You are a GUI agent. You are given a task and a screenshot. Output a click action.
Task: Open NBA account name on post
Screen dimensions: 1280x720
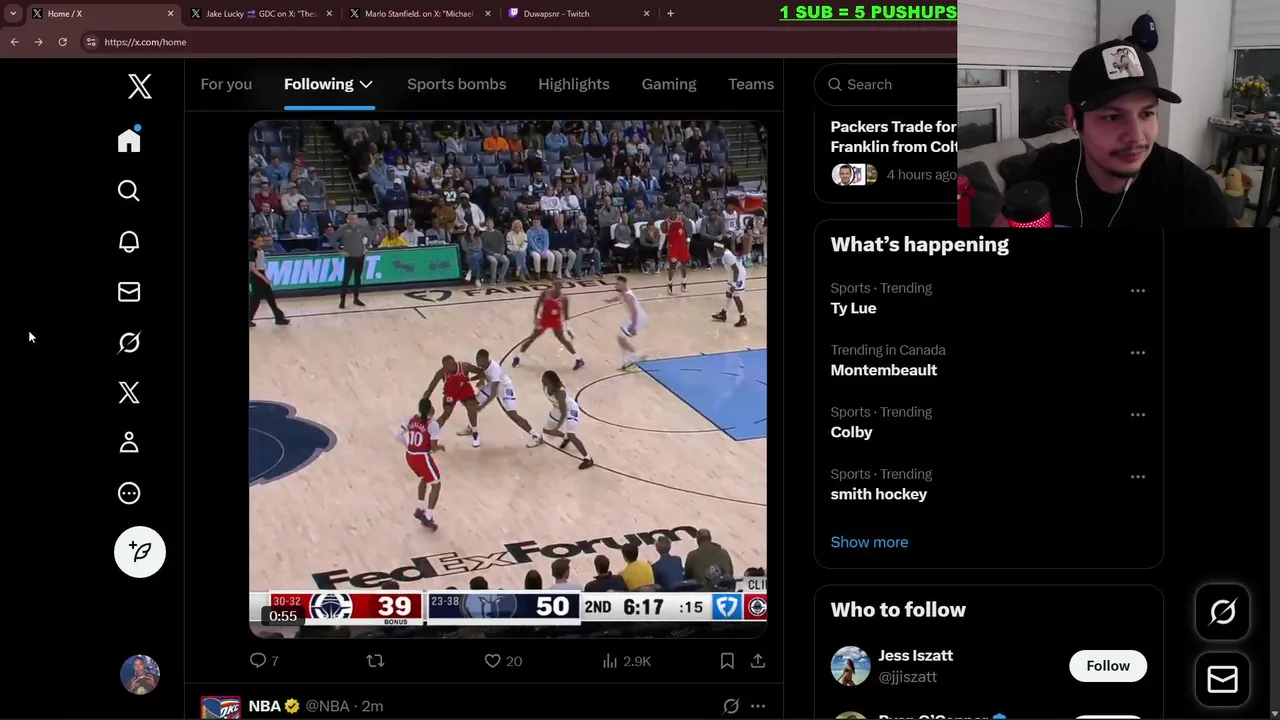pos(264,706)
